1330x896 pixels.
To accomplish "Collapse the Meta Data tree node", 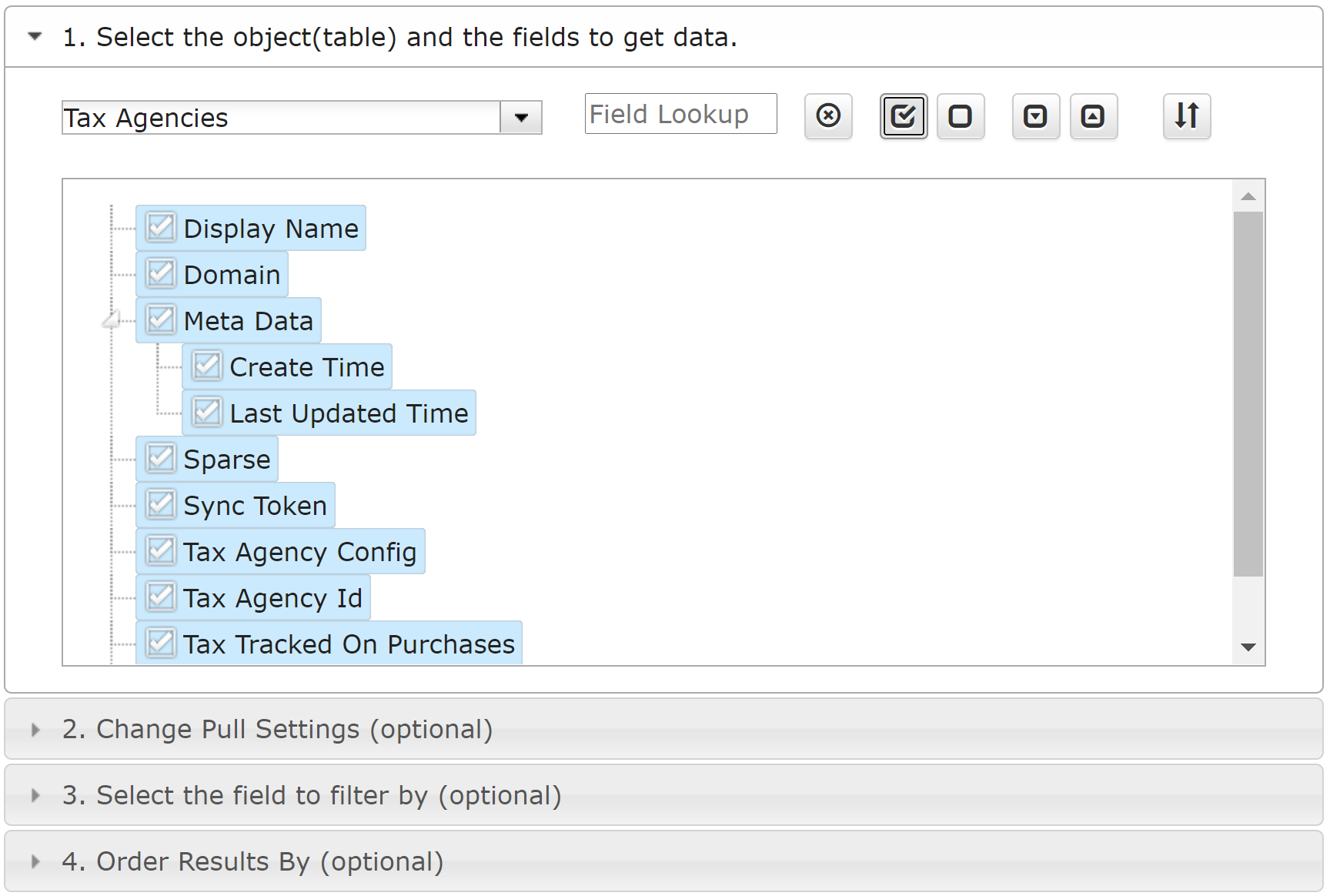I will pyautogui.click(x=112, y=319).
